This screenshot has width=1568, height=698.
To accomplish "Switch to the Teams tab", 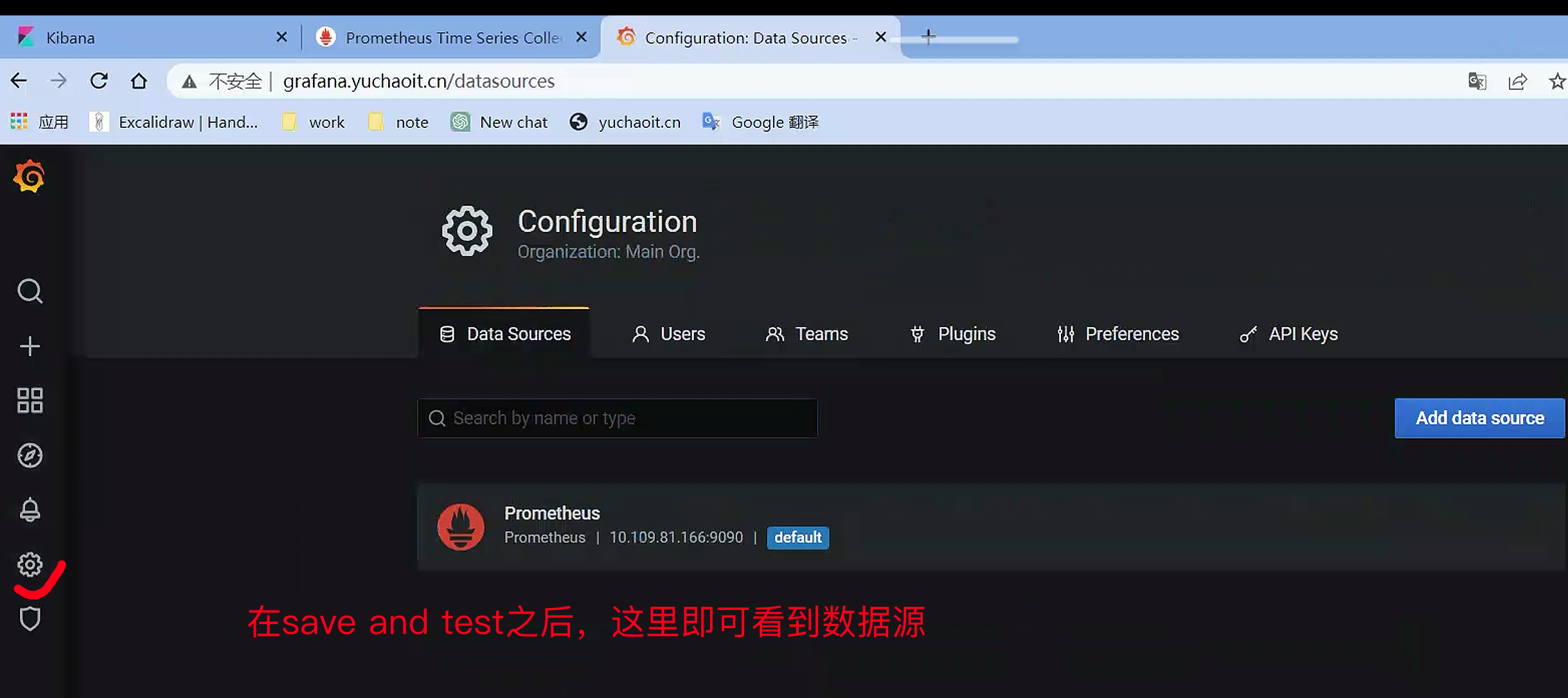I will click(x=806, y=334).
